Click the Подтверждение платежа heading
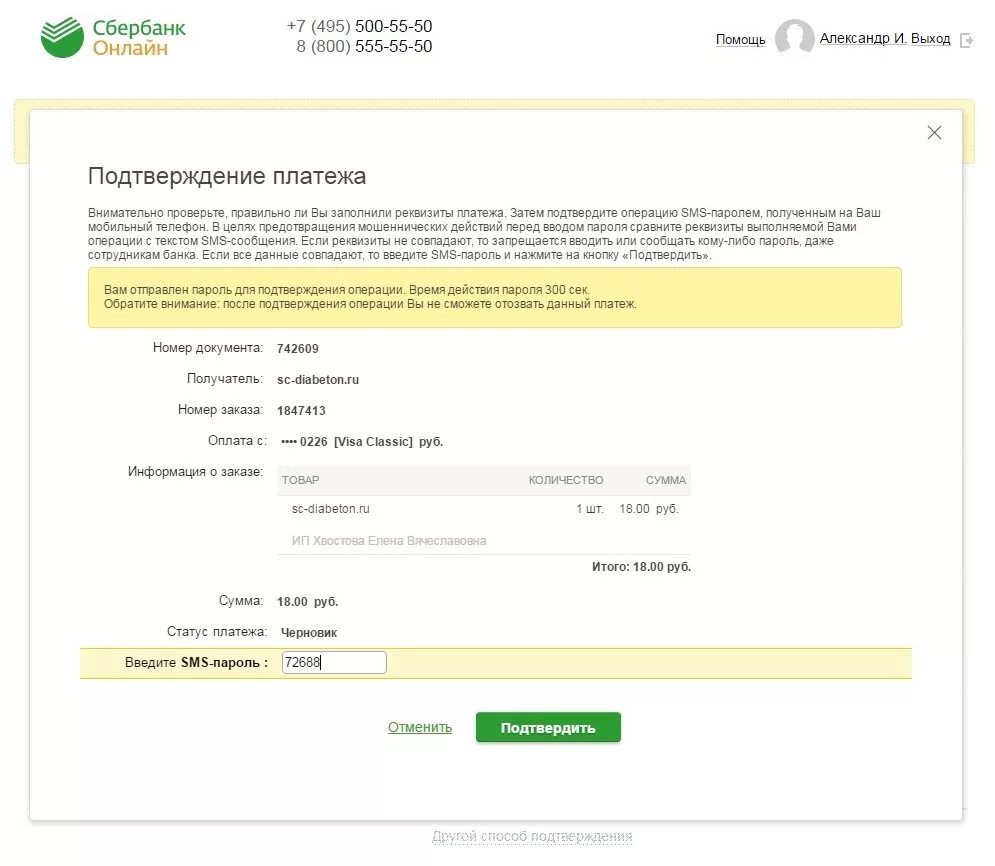This screenshot has height=866, width=995. click(227, 176)
